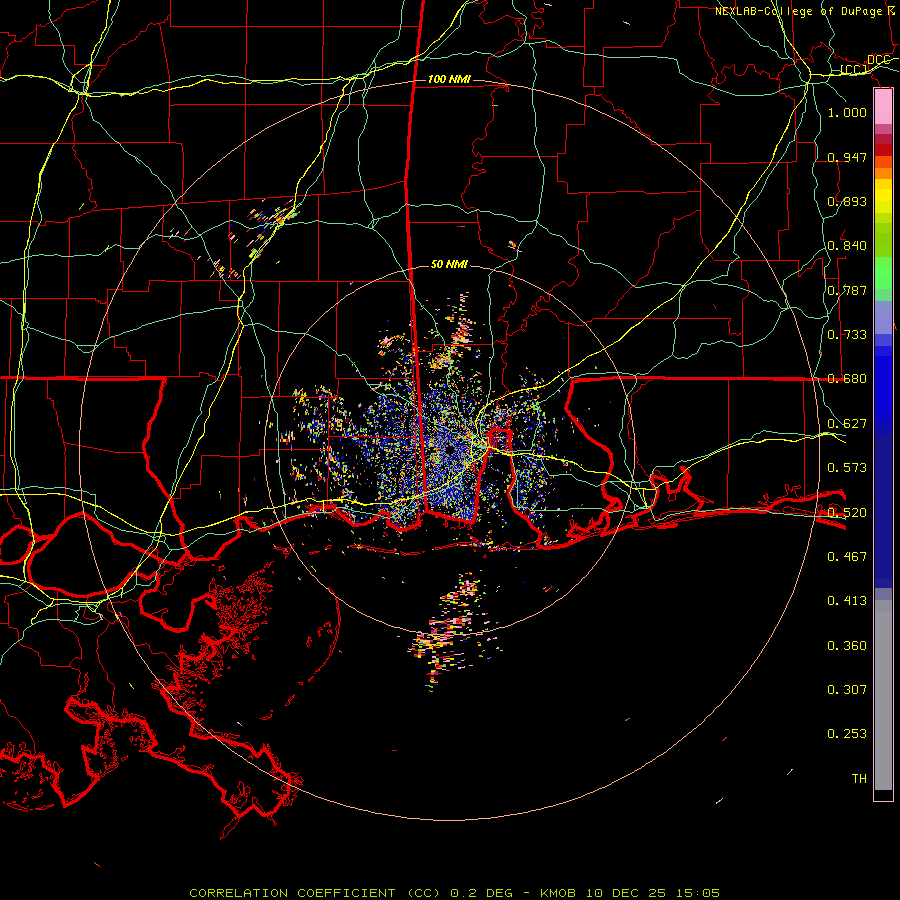Click the colorbar value 0.520
The width and height of the screenshot is (900, 900).
pos(847,513)
